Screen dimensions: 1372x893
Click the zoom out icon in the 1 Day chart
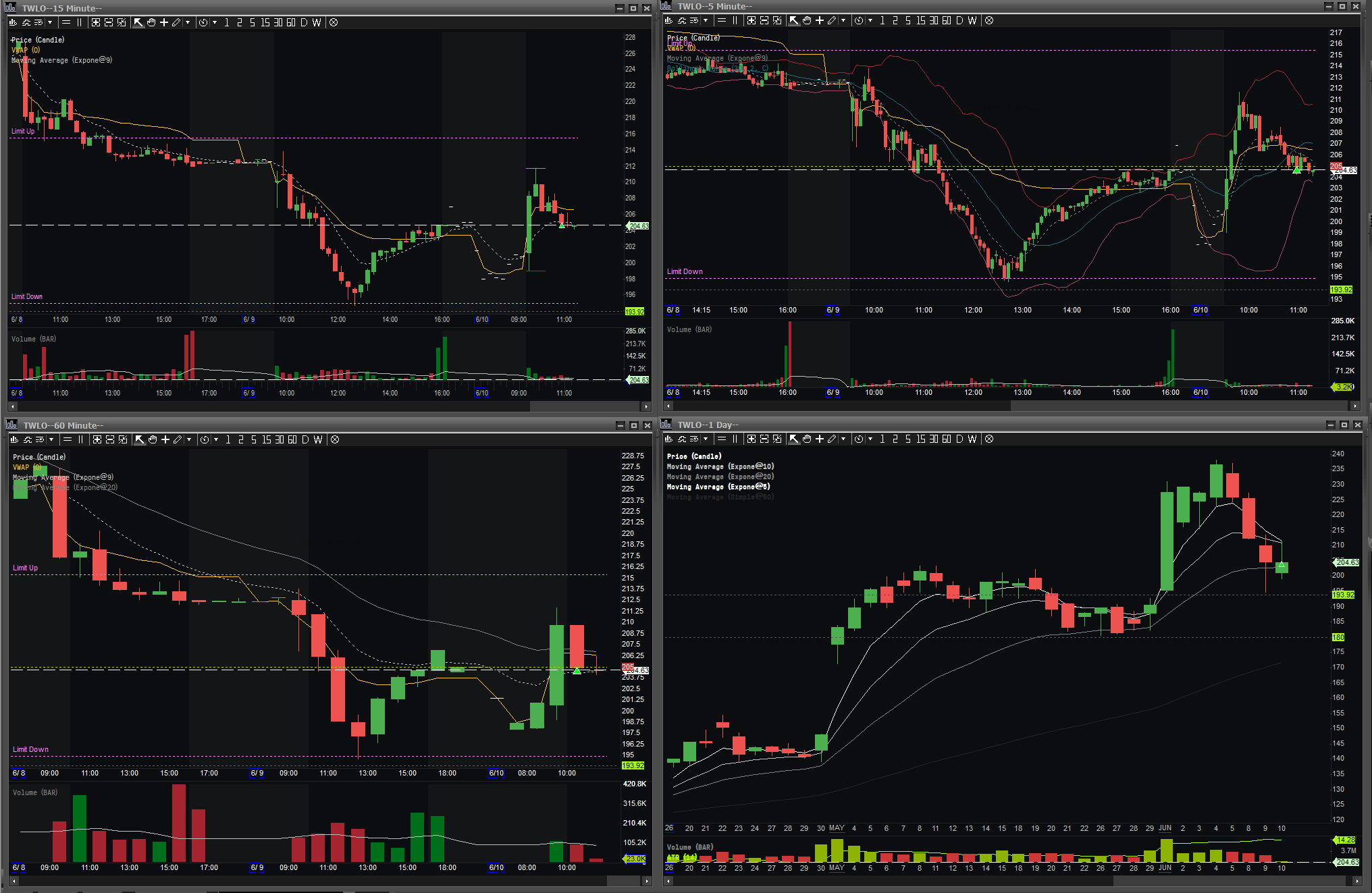(x=764, y=439)
